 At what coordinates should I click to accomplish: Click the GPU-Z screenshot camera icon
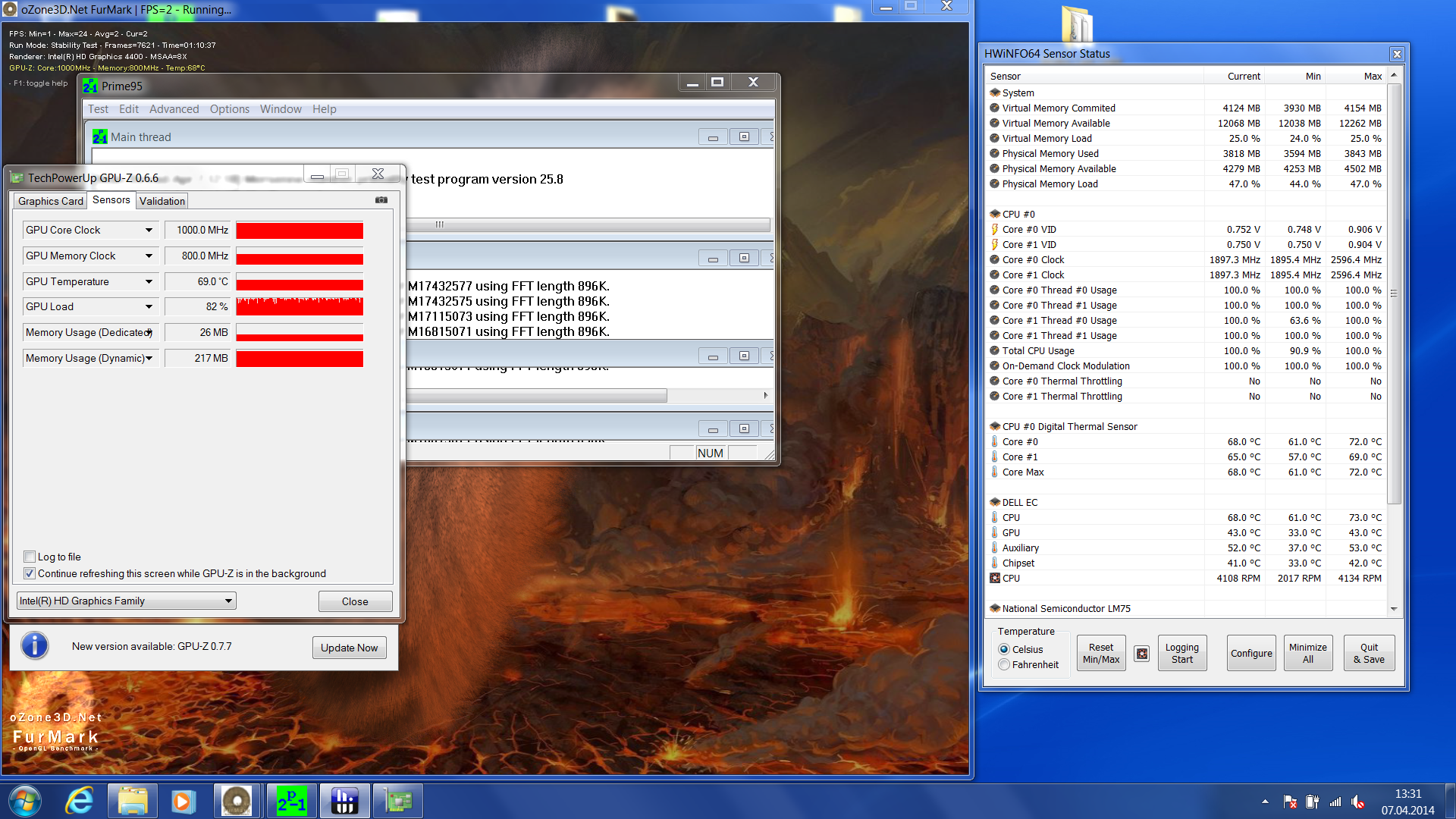point(381,200)
